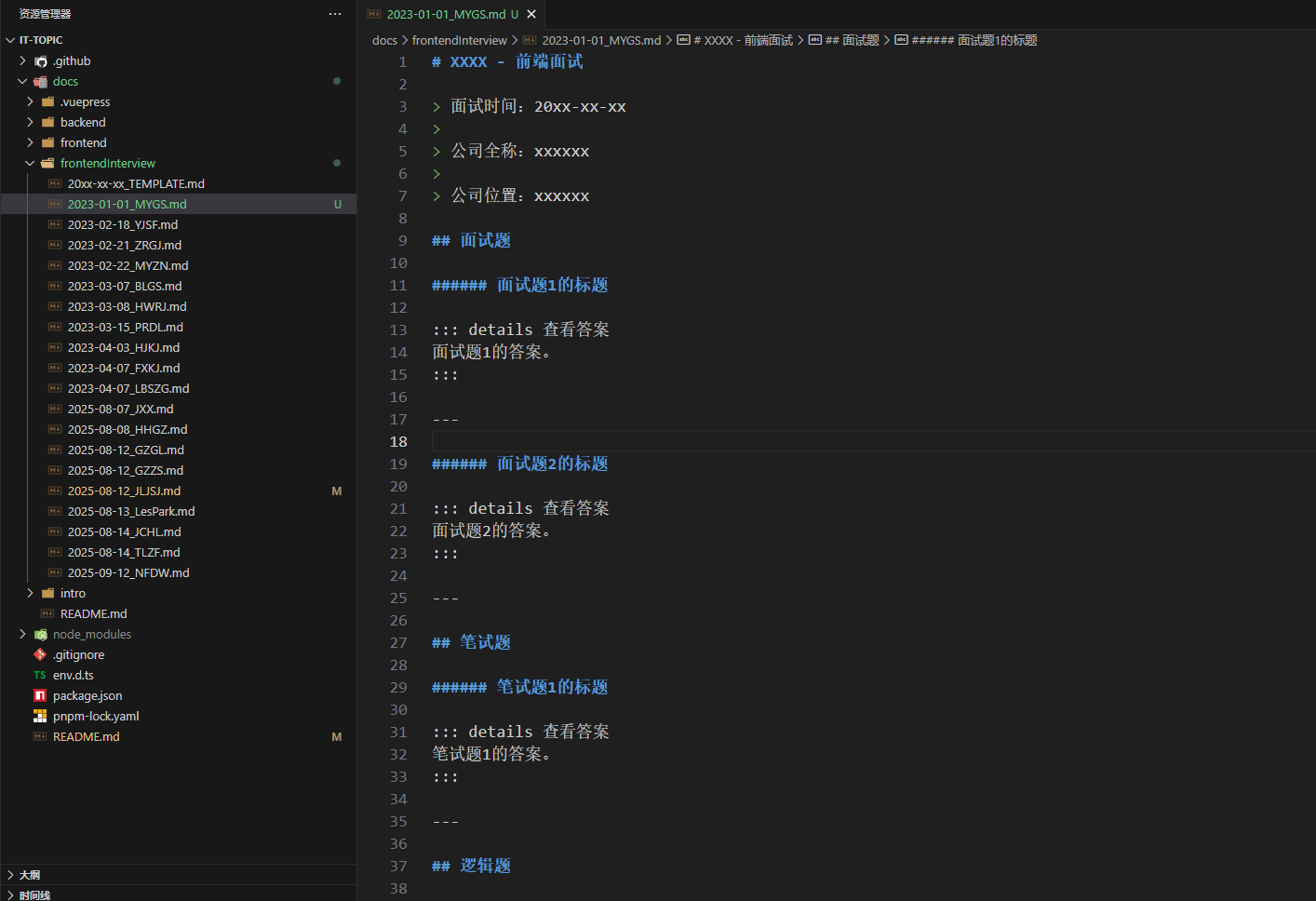Click line number 27 in the gutter
Screen dimensions: 1316x901
pyautogui.click(x=398, y=642)
